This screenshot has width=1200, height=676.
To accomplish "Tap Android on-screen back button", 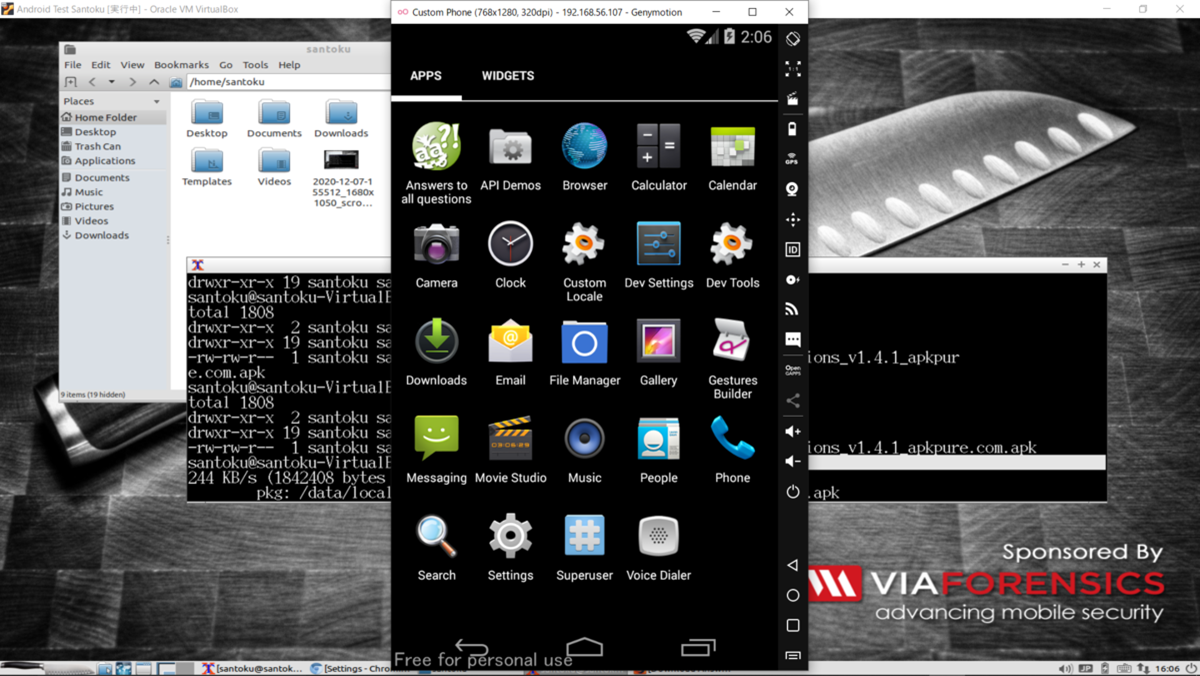I will (x=471, y=646).
